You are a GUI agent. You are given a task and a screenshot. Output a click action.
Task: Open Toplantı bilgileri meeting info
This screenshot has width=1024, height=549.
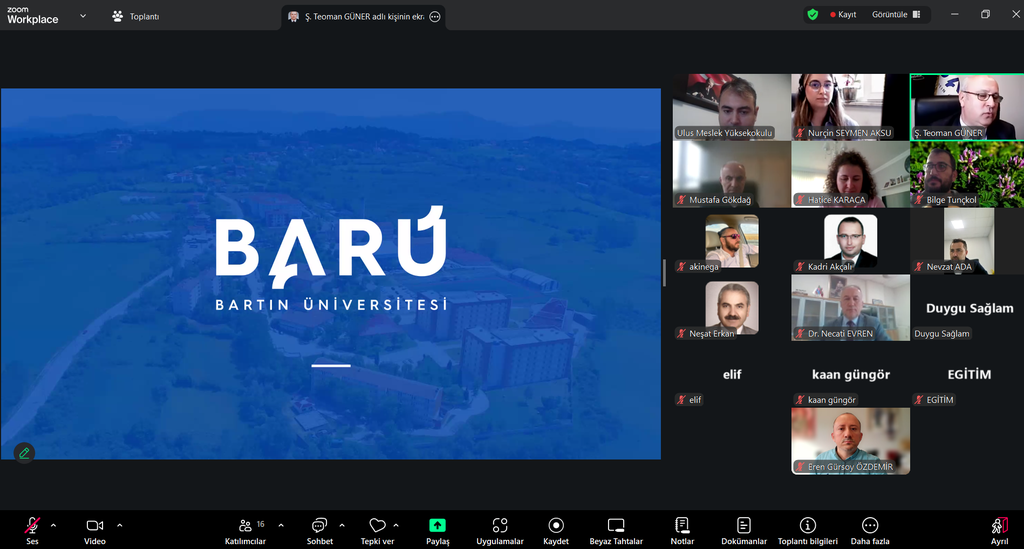tap(807, 528)
